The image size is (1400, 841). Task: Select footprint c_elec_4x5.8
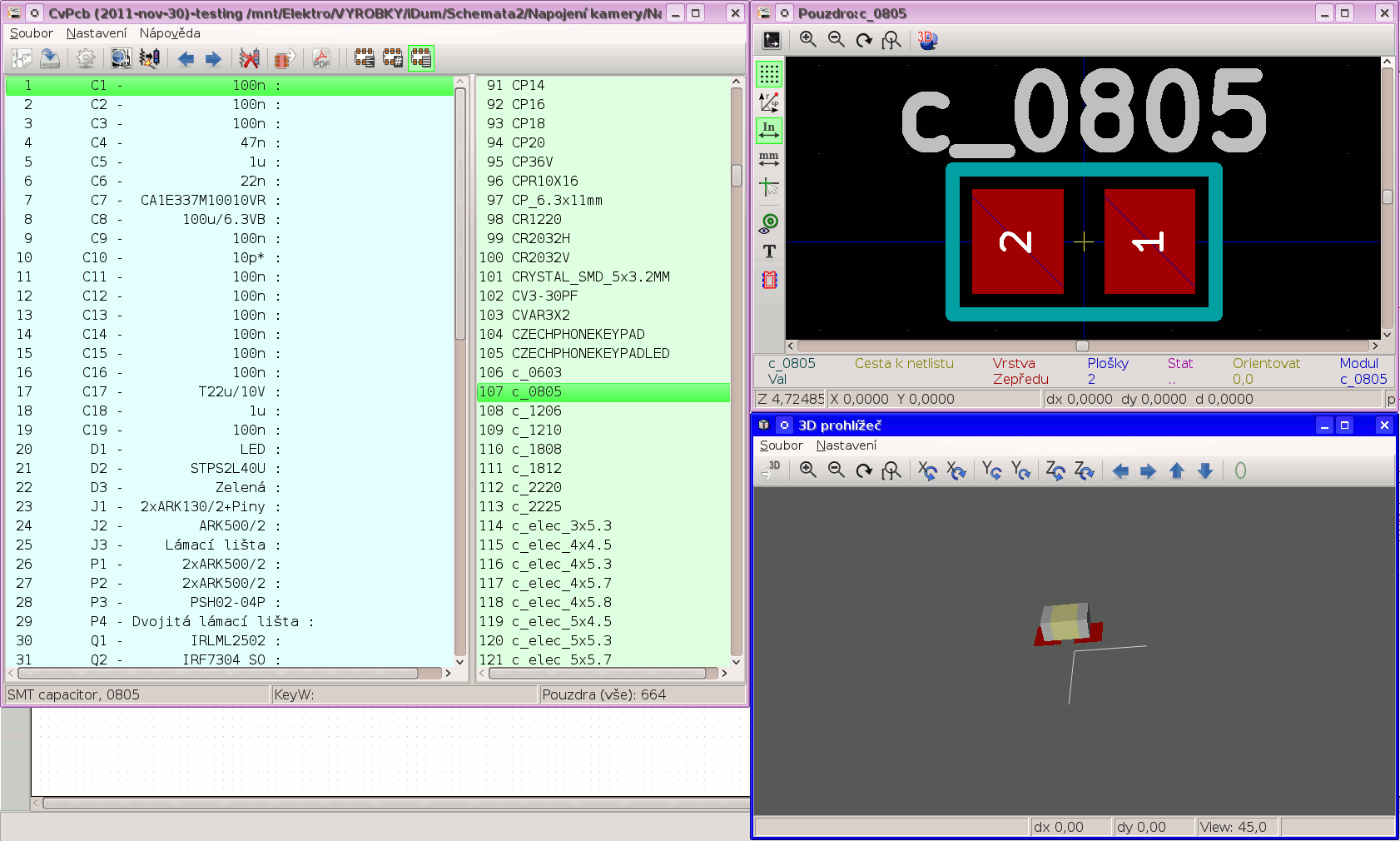(x=603, y=602)
